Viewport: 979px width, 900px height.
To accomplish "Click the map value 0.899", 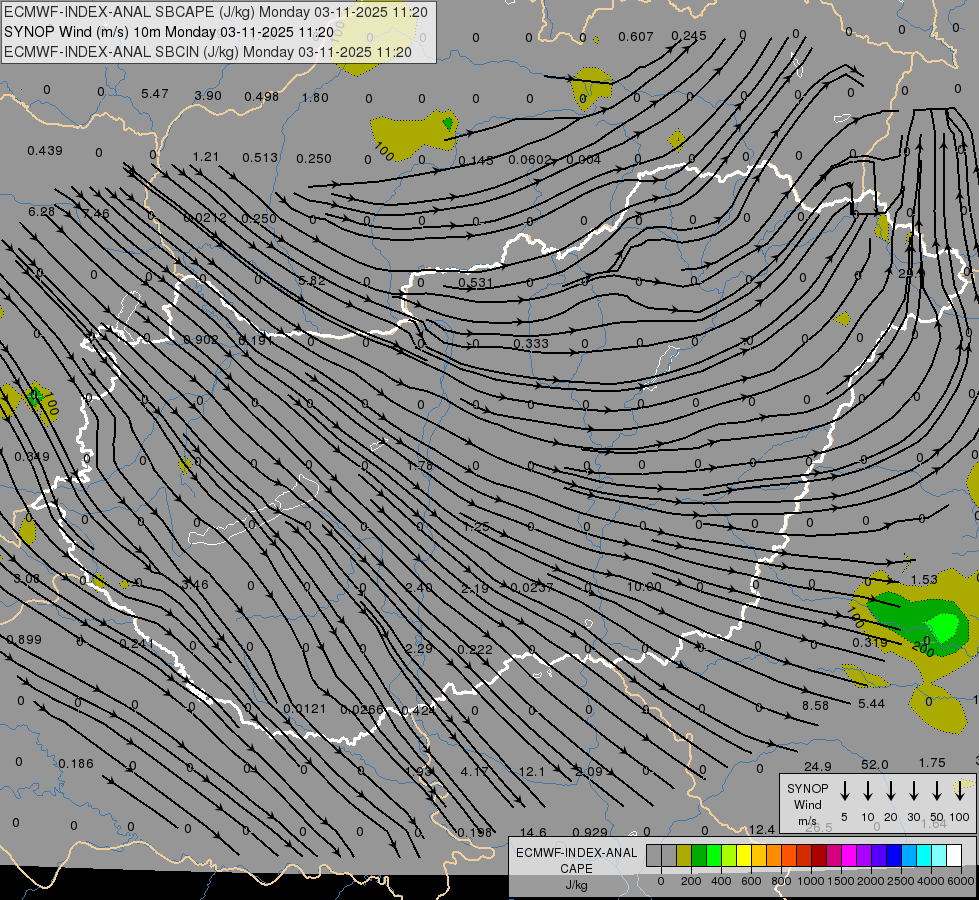I will (24, 640).
